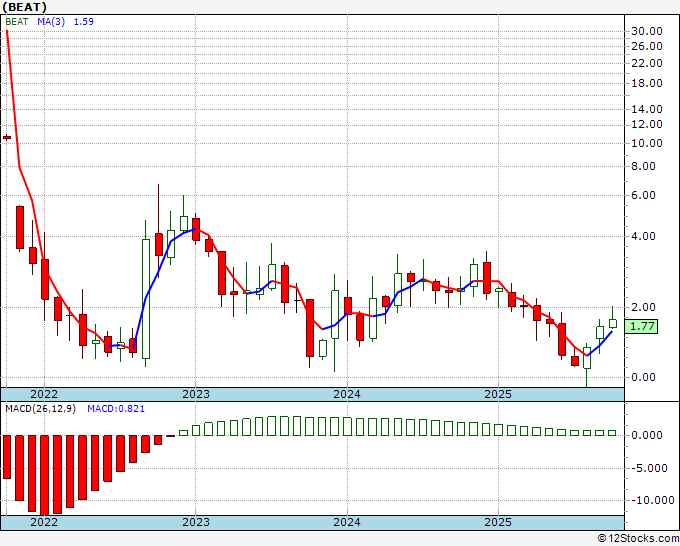Screen dimensions: 680x546
Task: Click the first red candle near 10.00
Action: point(7,137)
